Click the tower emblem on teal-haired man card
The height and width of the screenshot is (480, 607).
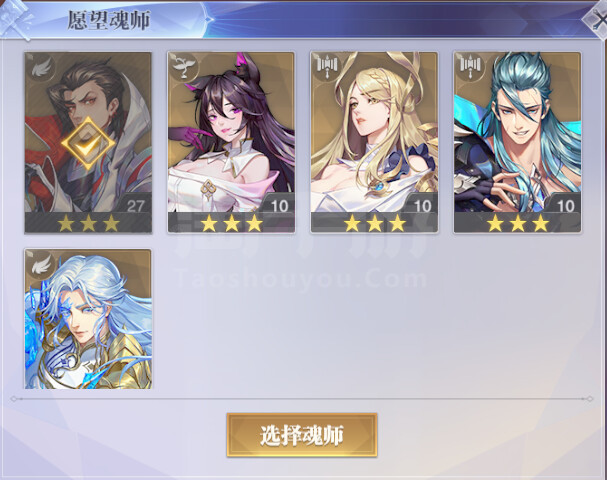click(469, 67)
